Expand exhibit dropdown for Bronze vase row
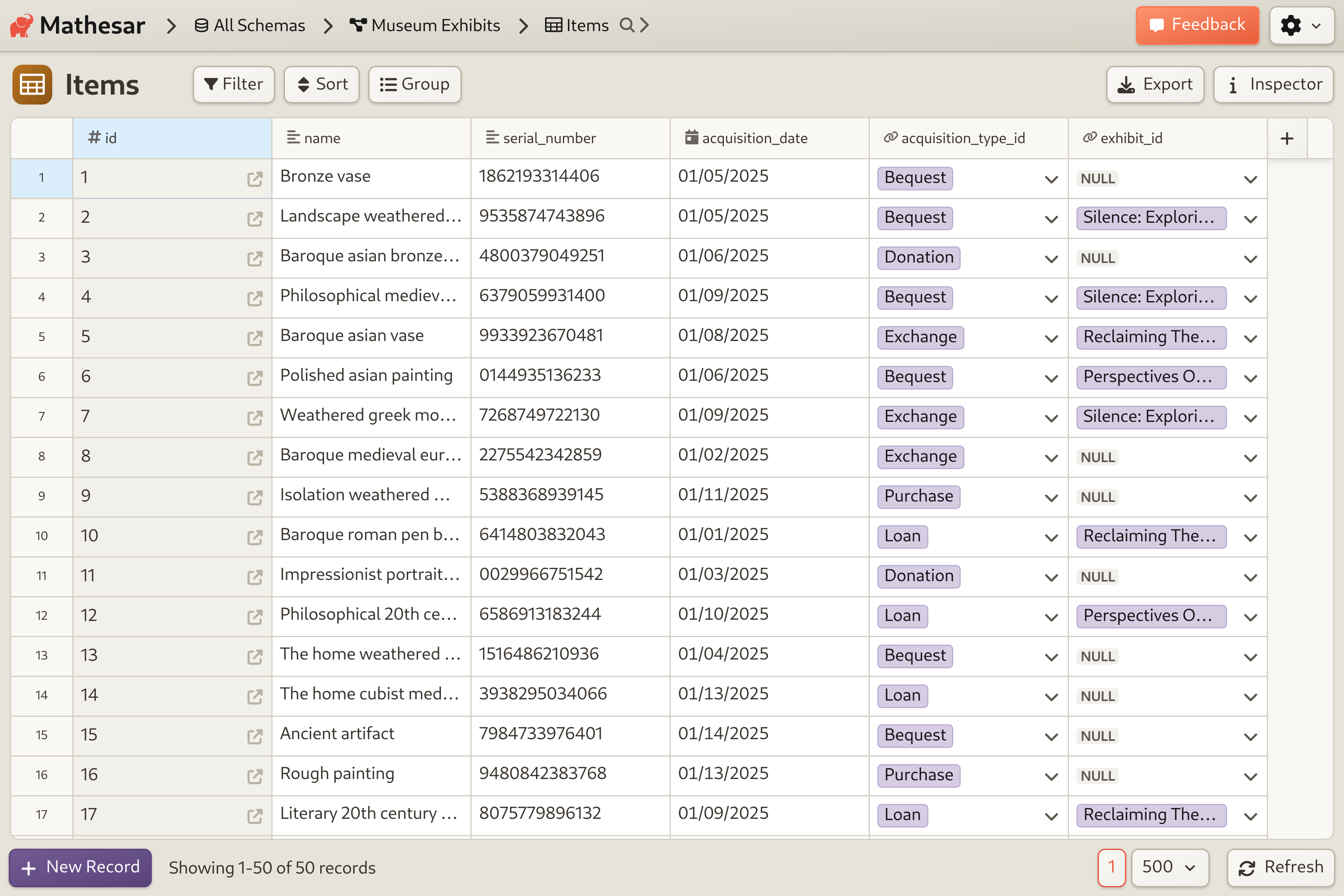Image resolution: width=1344 pixels, height=896 pixels. (1250, 180)
